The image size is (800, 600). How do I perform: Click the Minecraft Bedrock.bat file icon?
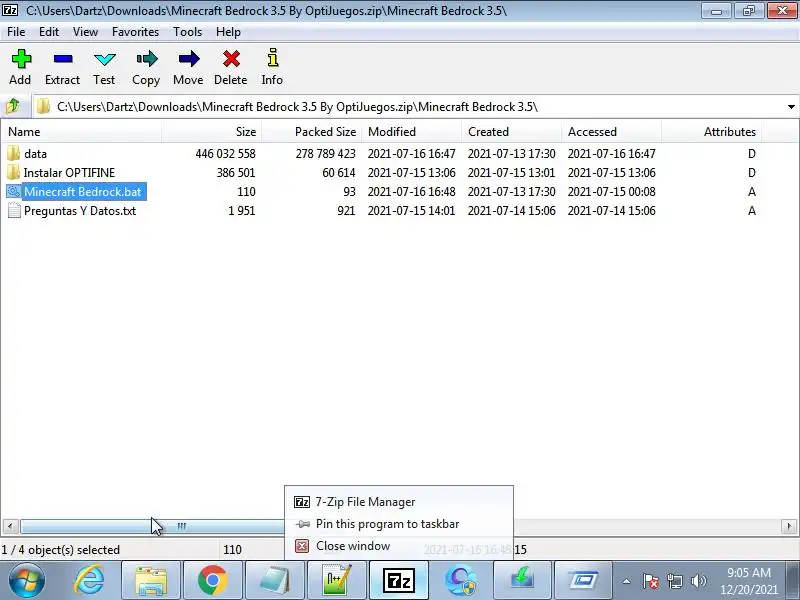(x=14, y=191)
